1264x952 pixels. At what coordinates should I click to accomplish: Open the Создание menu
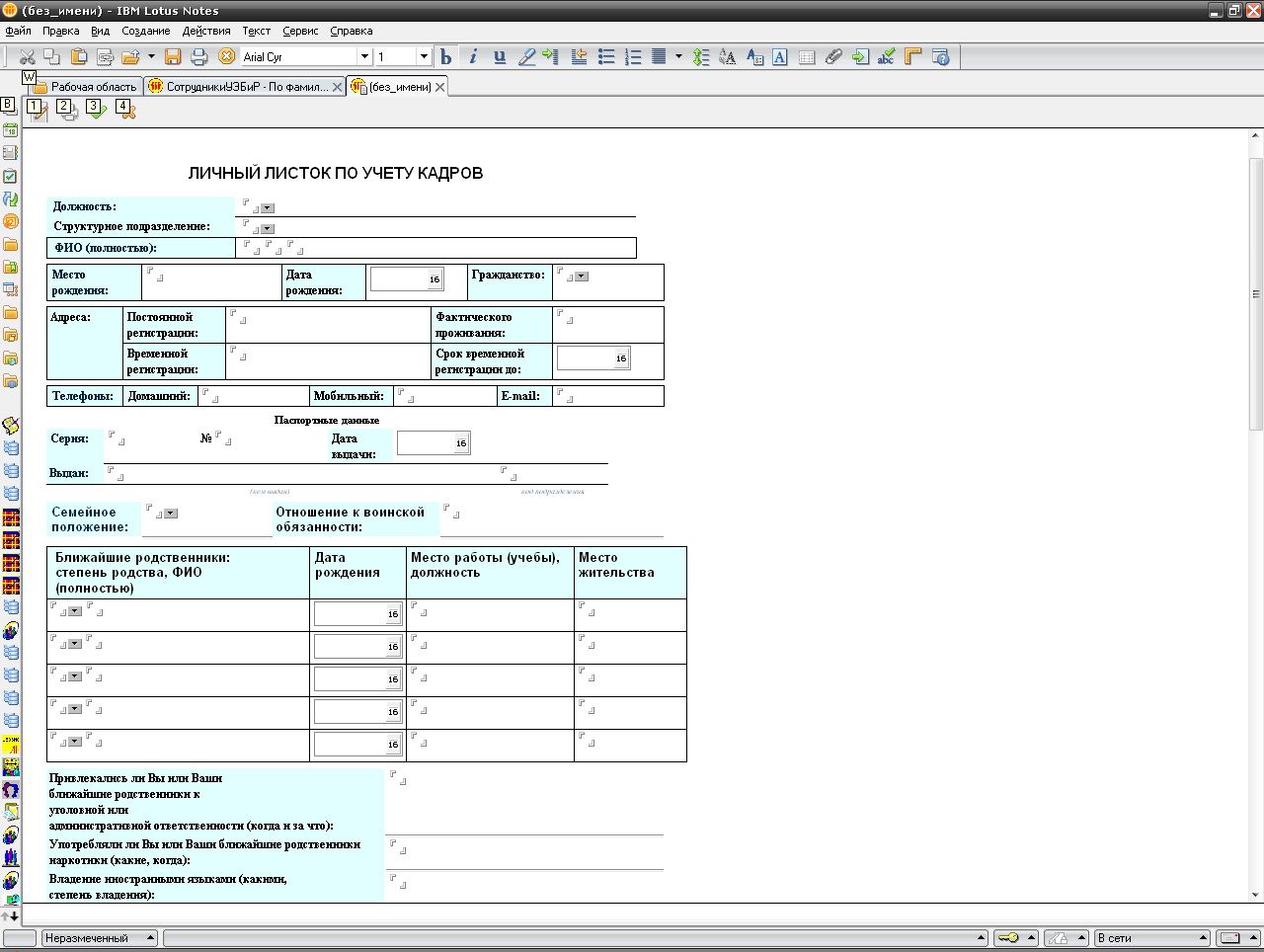[145, 31]
